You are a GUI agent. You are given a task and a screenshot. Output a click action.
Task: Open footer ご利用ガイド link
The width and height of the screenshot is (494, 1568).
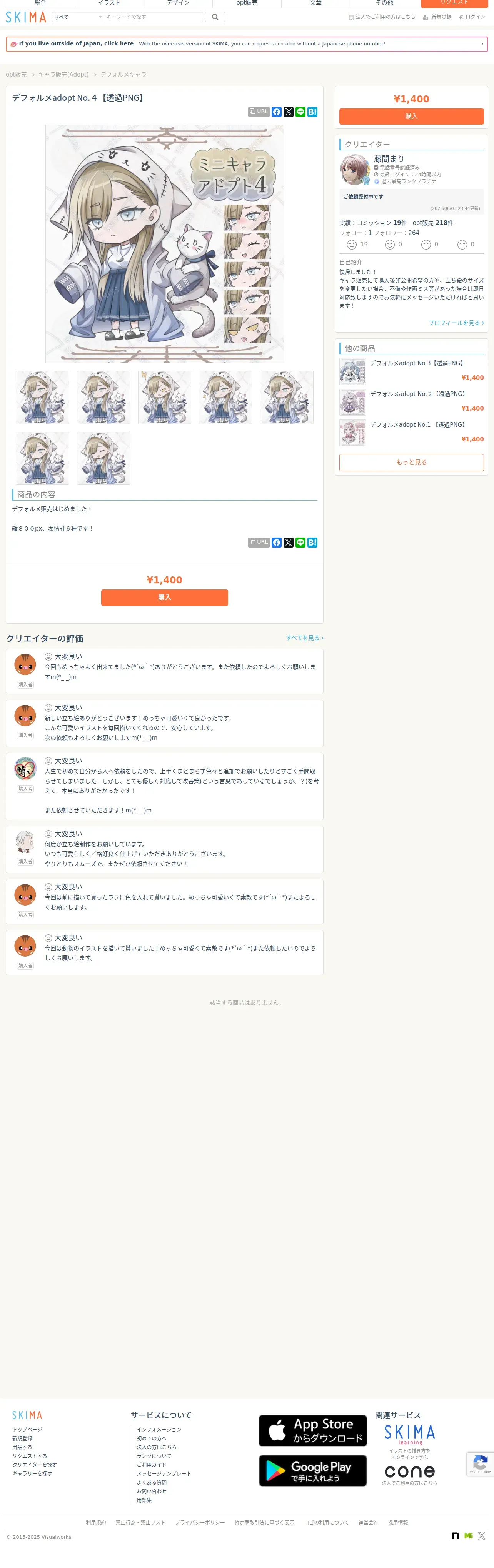point(152,1465)
